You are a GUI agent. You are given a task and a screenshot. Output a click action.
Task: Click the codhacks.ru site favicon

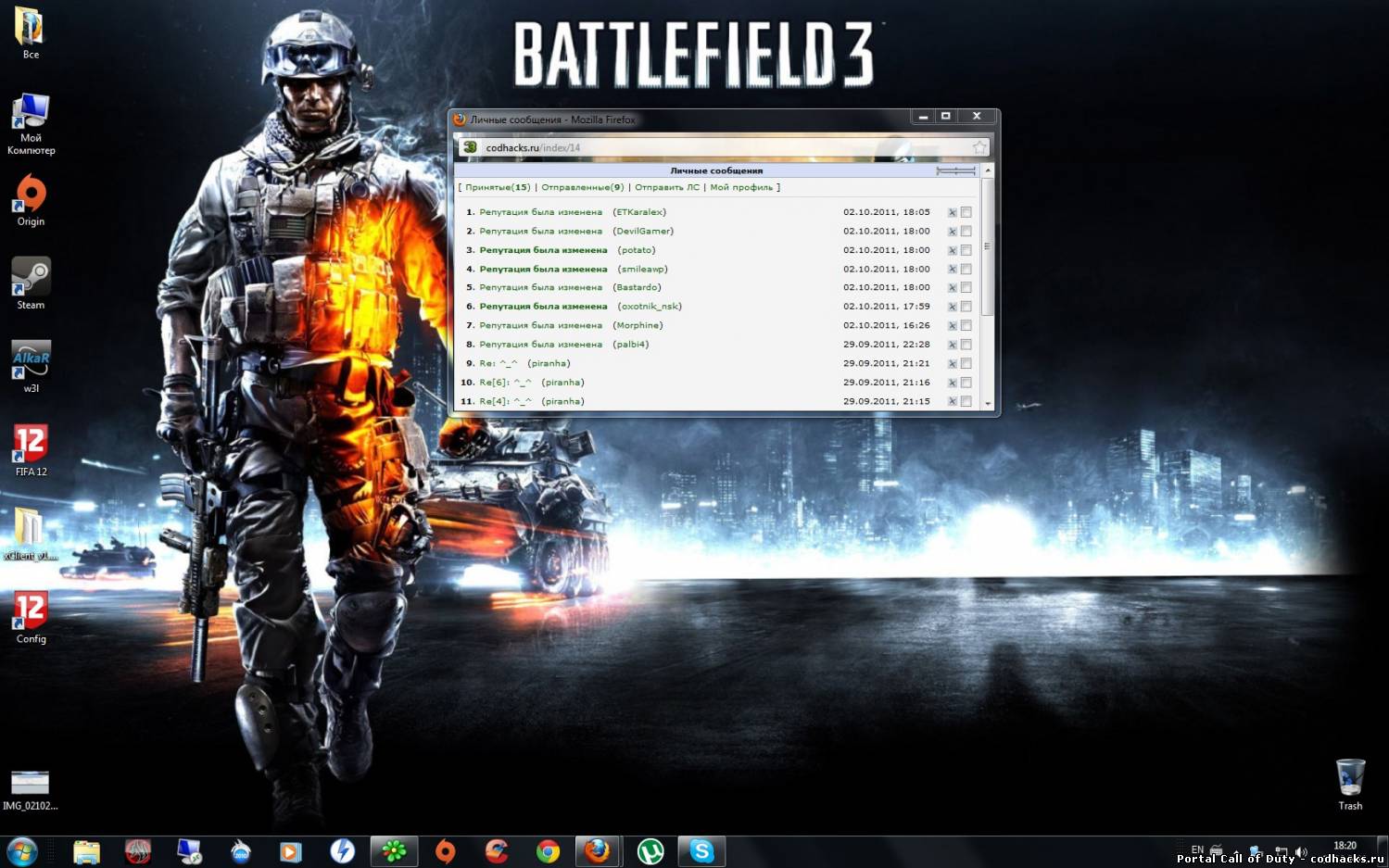point(470,147)
